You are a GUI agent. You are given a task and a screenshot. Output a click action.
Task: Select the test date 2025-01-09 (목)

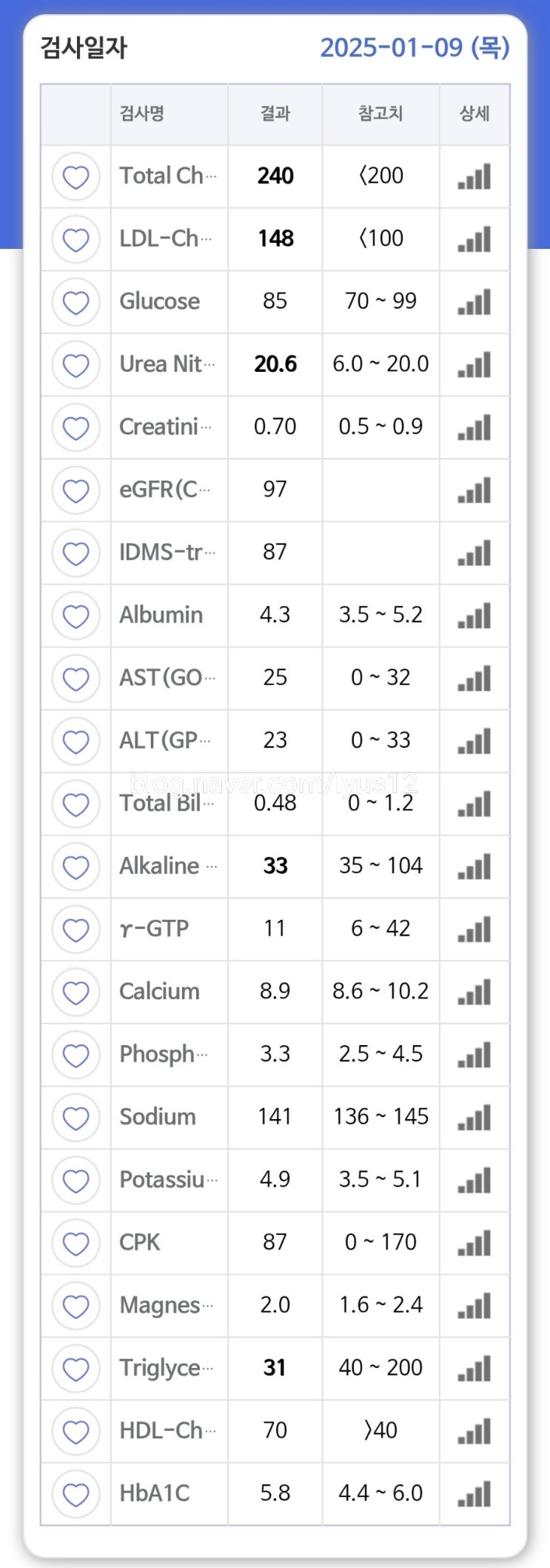415,48
